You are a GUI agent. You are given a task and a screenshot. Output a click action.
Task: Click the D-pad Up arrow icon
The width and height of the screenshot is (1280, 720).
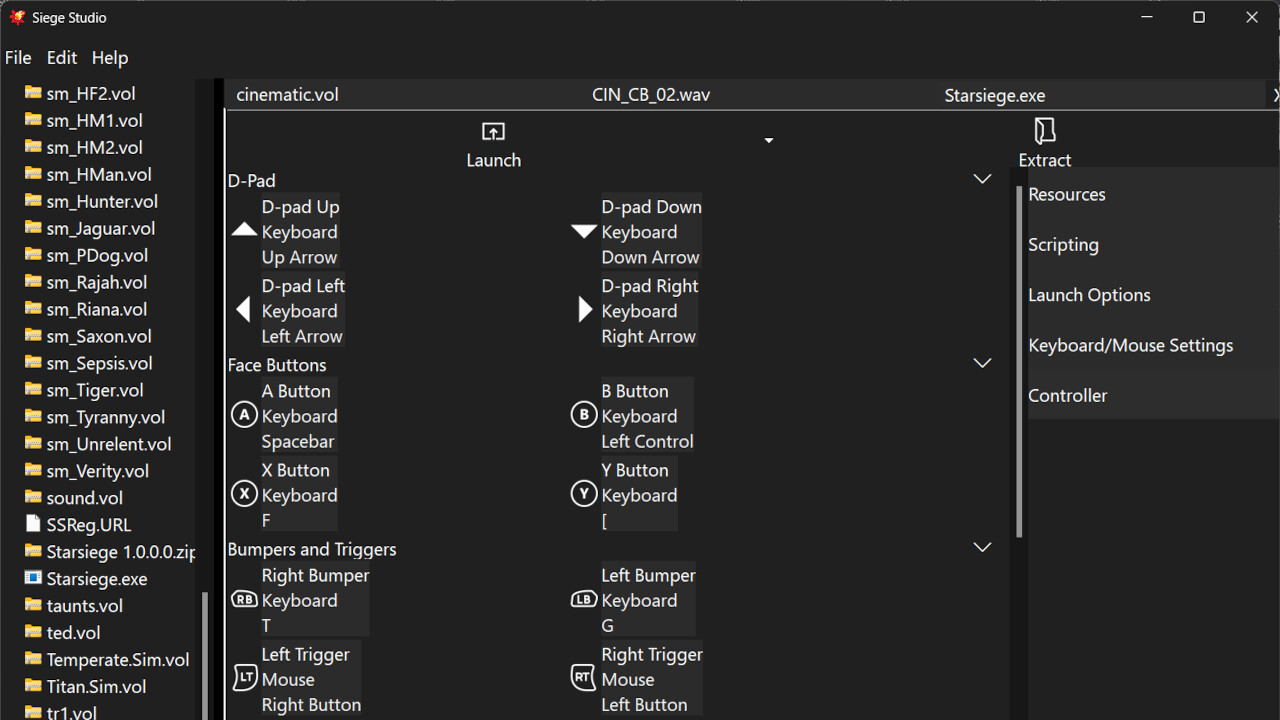[244, 231]
